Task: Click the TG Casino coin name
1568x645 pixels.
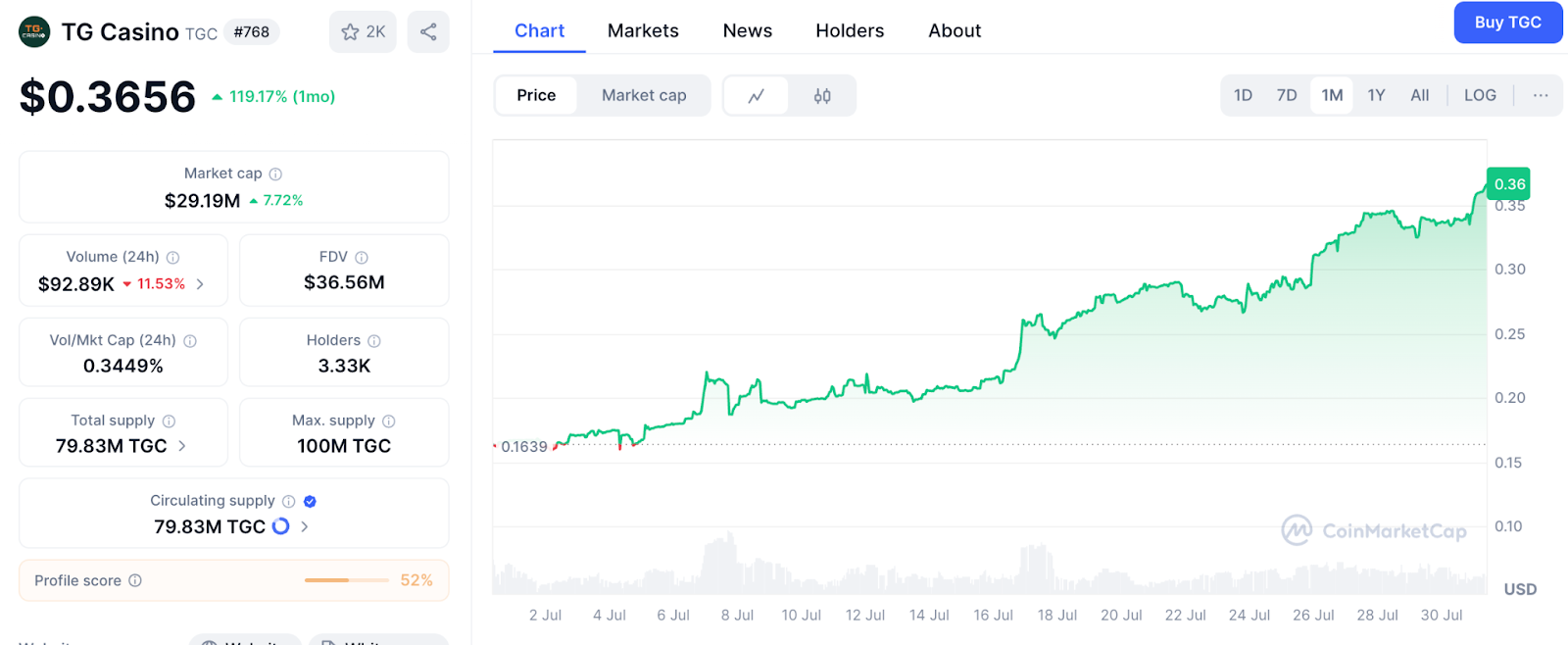Action: 120,32
